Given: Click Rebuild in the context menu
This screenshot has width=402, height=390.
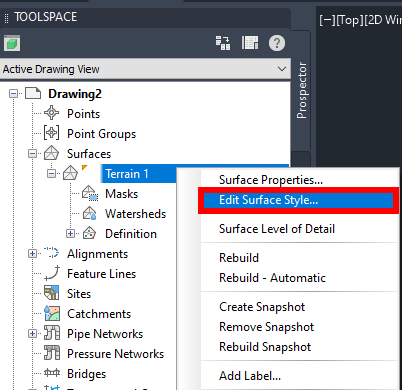Looking at the screenshot, I should (x=299, y=258).
